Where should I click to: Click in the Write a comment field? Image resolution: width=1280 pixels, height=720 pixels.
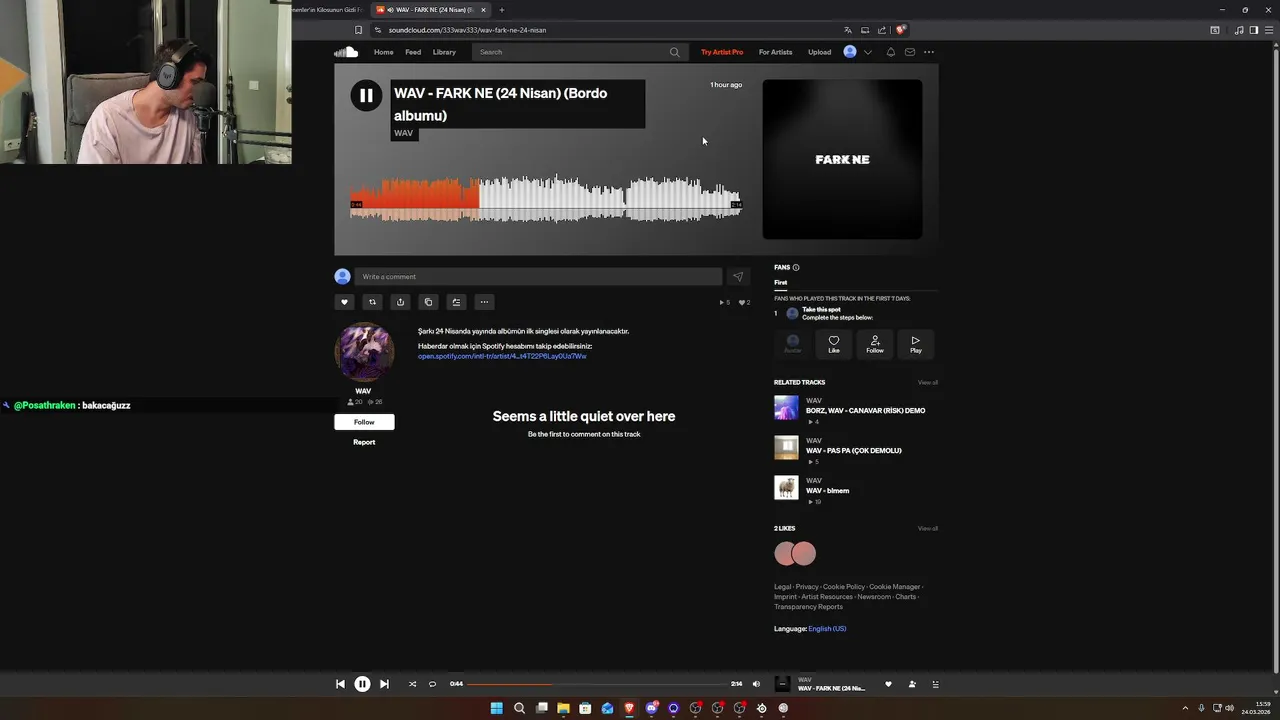click(x=538, y=277)
